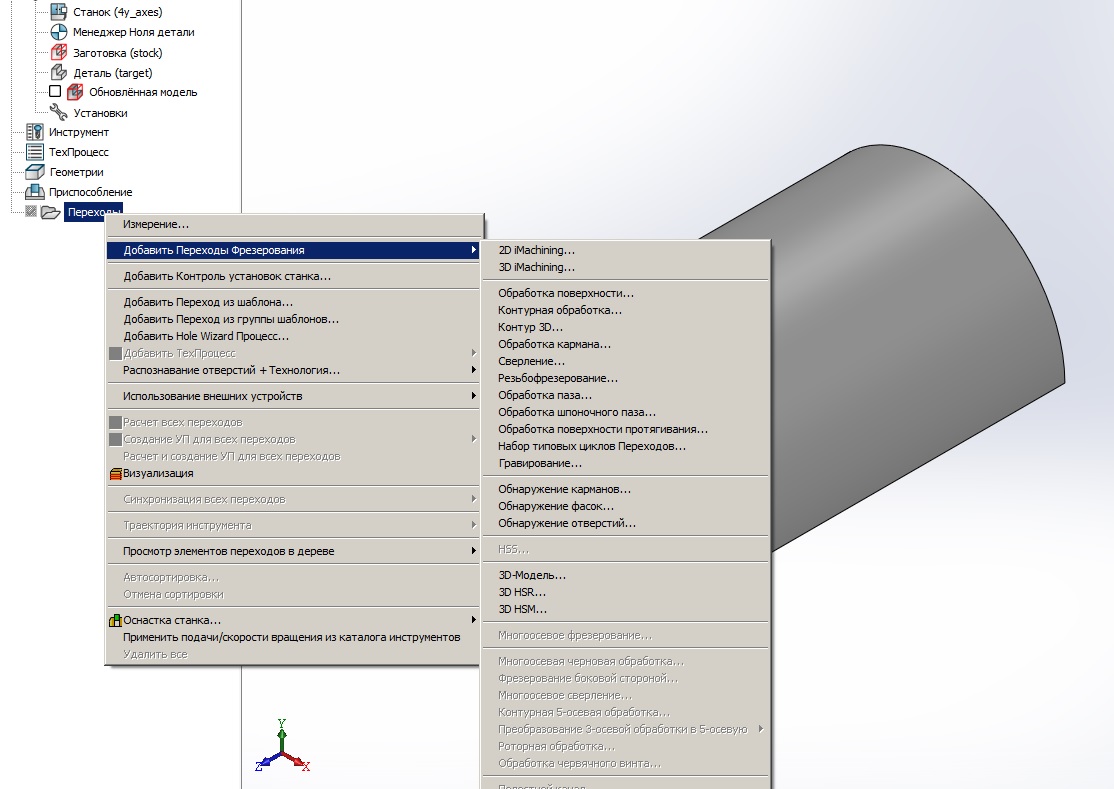Viewport: 1114px width, 789px height.
Task: Select the Приспособление tree label
Action: coord(90,192)
